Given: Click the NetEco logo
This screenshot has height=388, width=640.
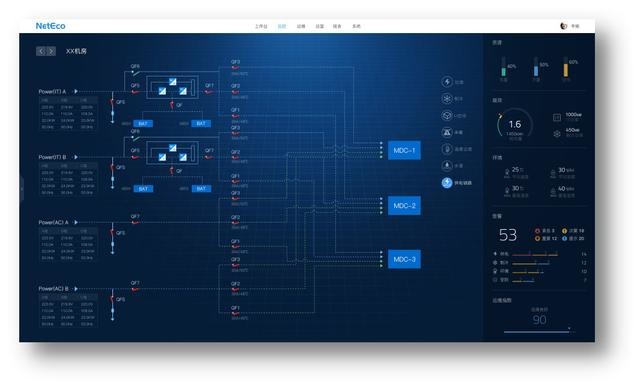Looking at the screenshot, I should 50,26.
